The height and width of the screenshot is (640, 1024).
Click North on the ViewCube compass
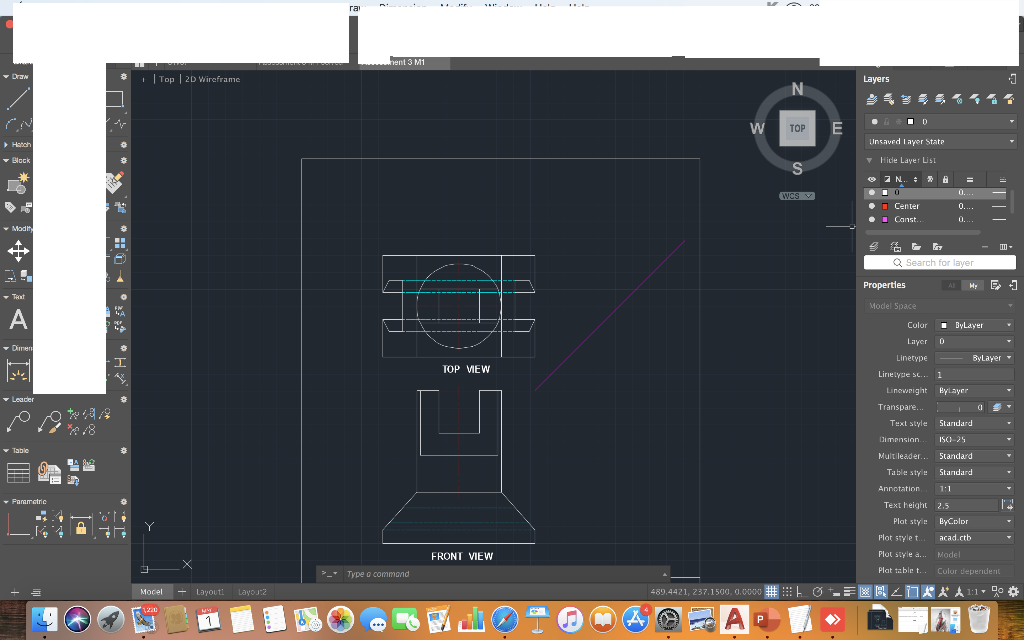pos(797,89)
